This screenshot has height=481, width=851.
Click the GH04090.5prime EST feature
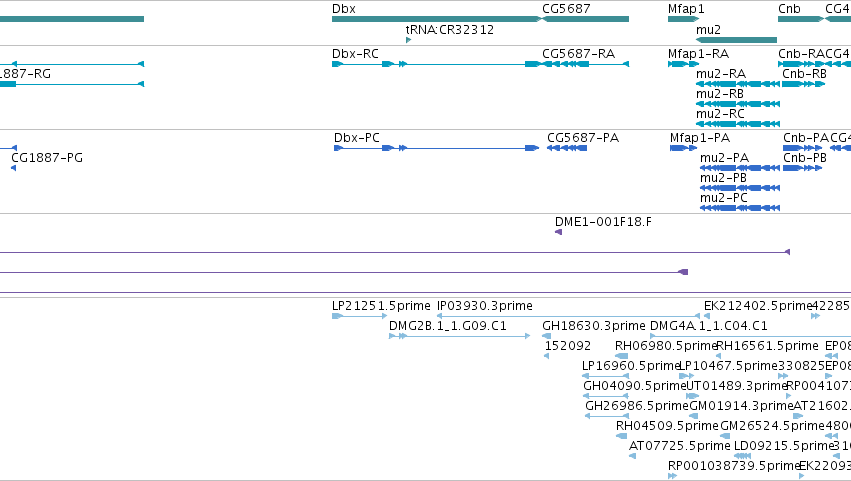[x=606, y=396]
